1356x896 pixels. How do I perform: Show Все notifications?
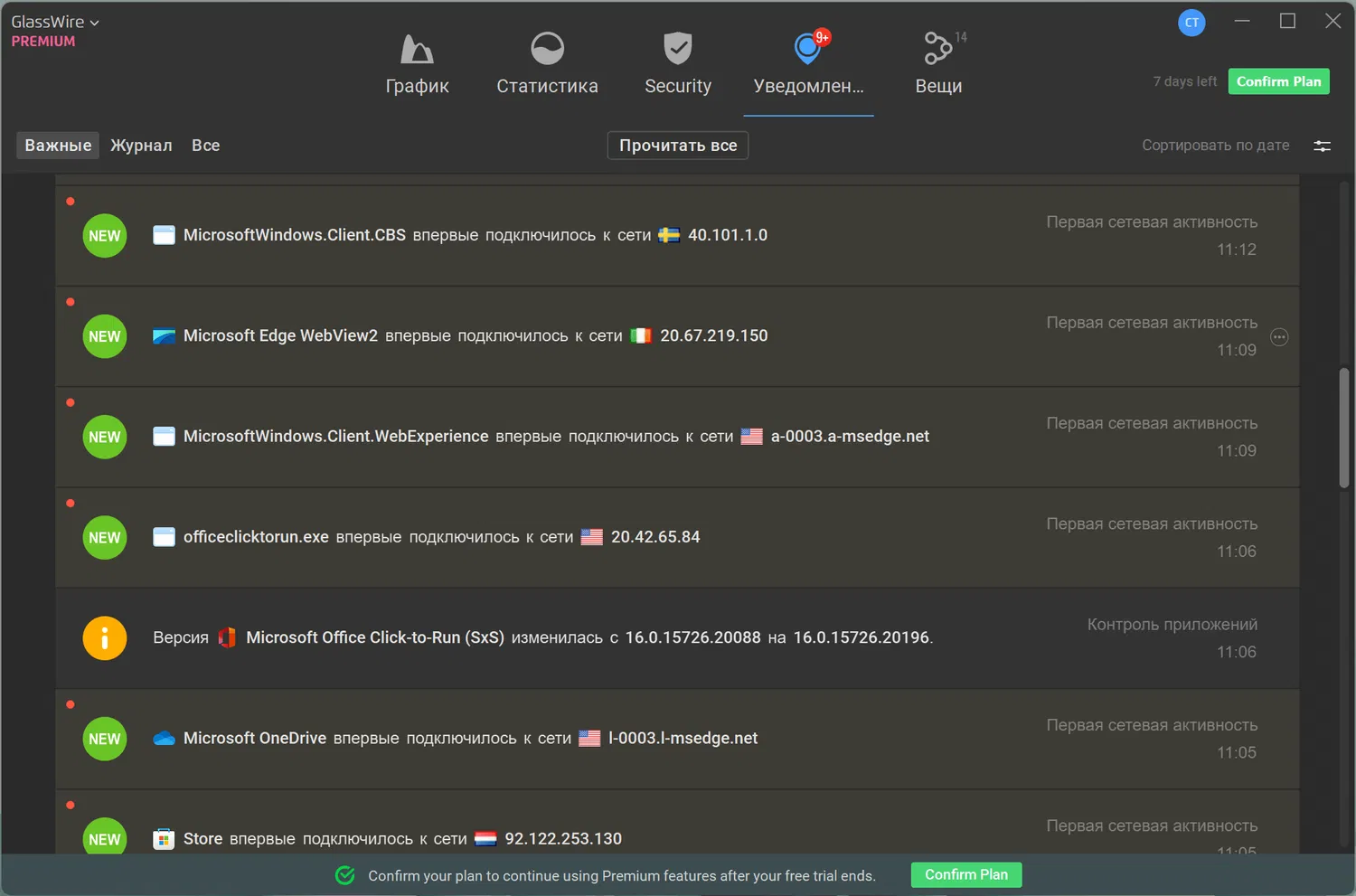click(206, 146)
